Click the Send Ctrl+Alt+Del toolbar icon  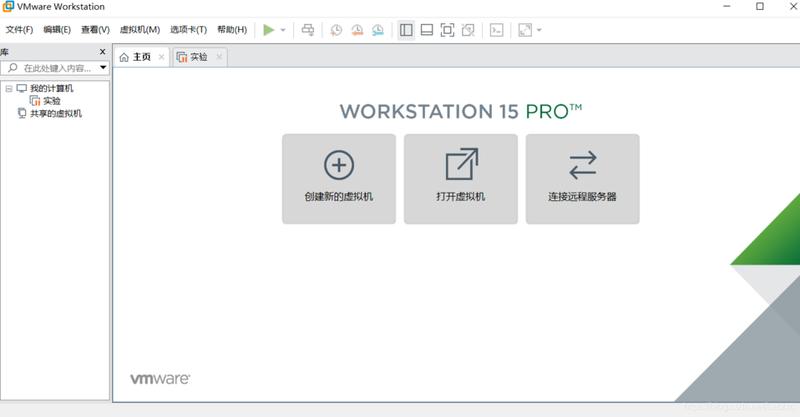click(x=308, y=30)
